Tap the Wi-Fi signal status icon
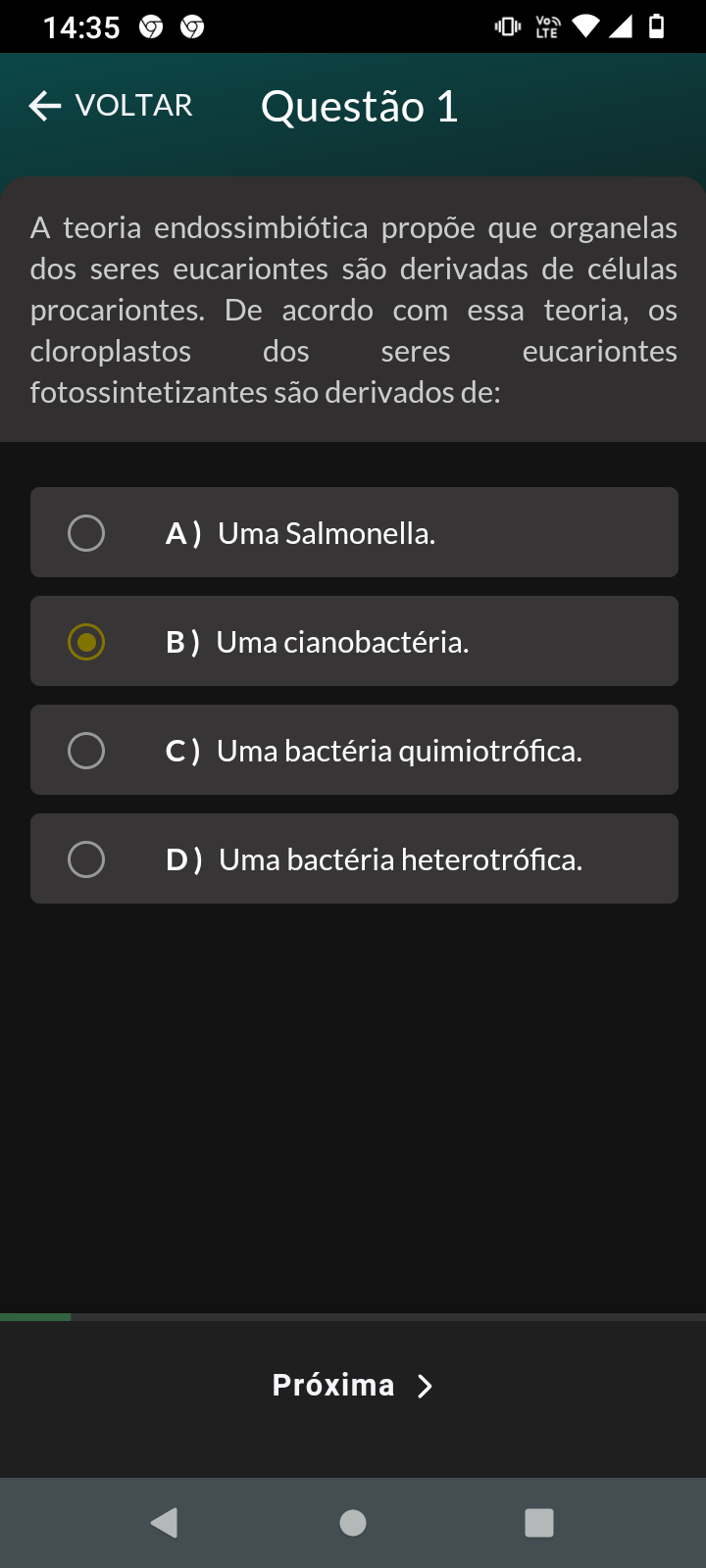706x1568 pixels. [585, 26]
